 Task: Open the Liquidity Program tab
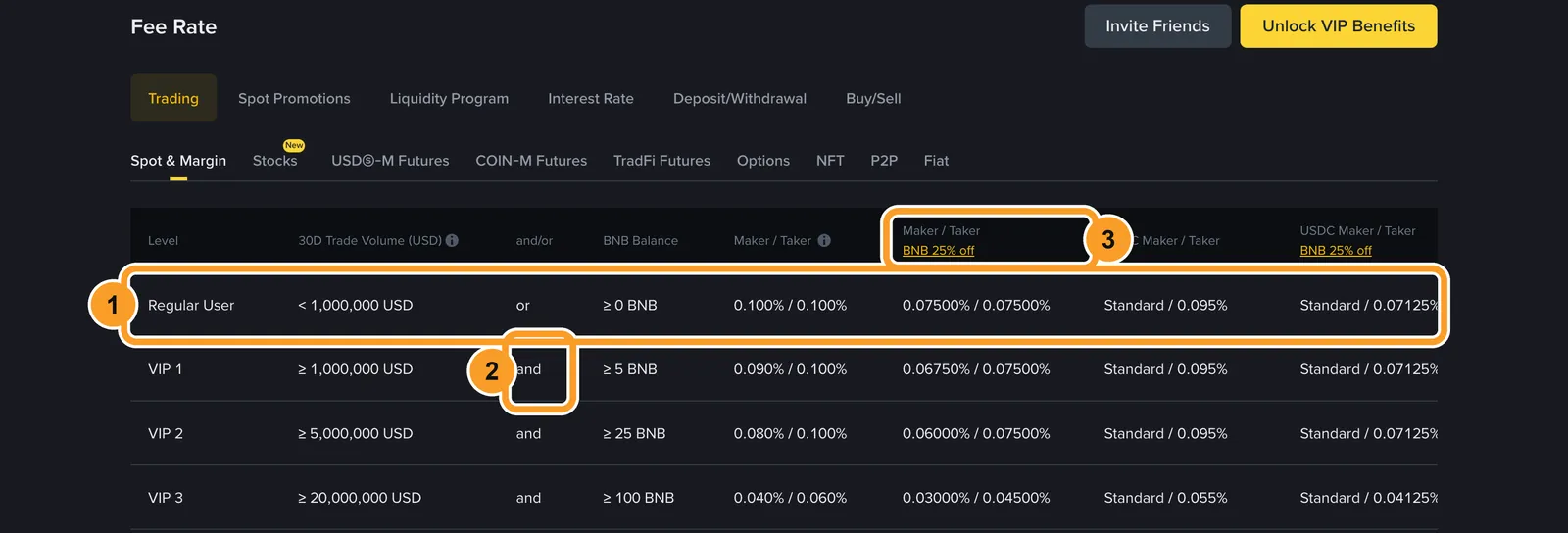449,98
